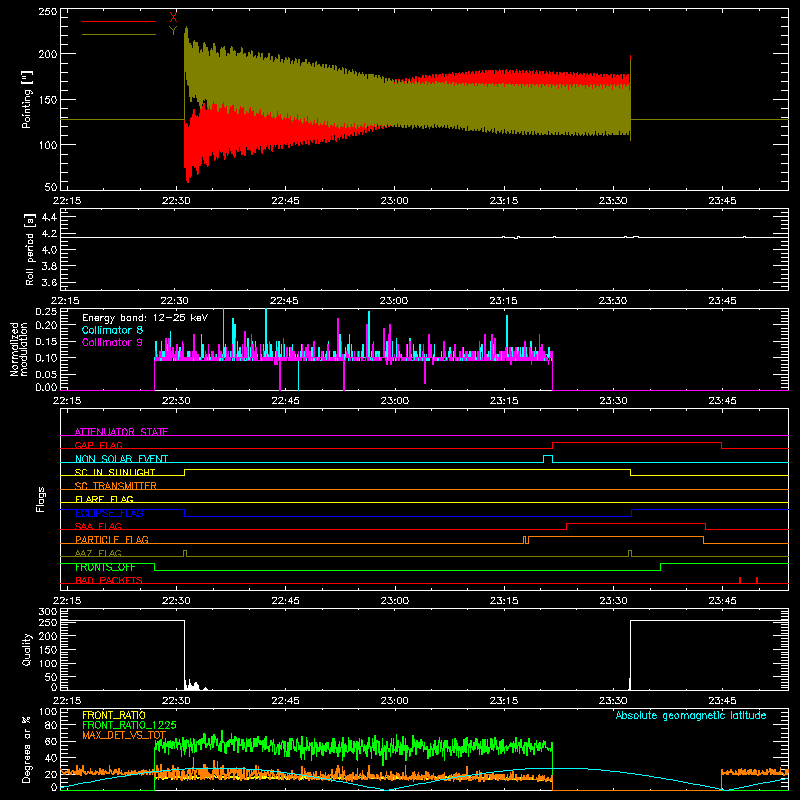This screenshot has height=800, width=800.
Task: Click the first red BAD_PACKETS spike after 23:45
Action: point(740,580)
